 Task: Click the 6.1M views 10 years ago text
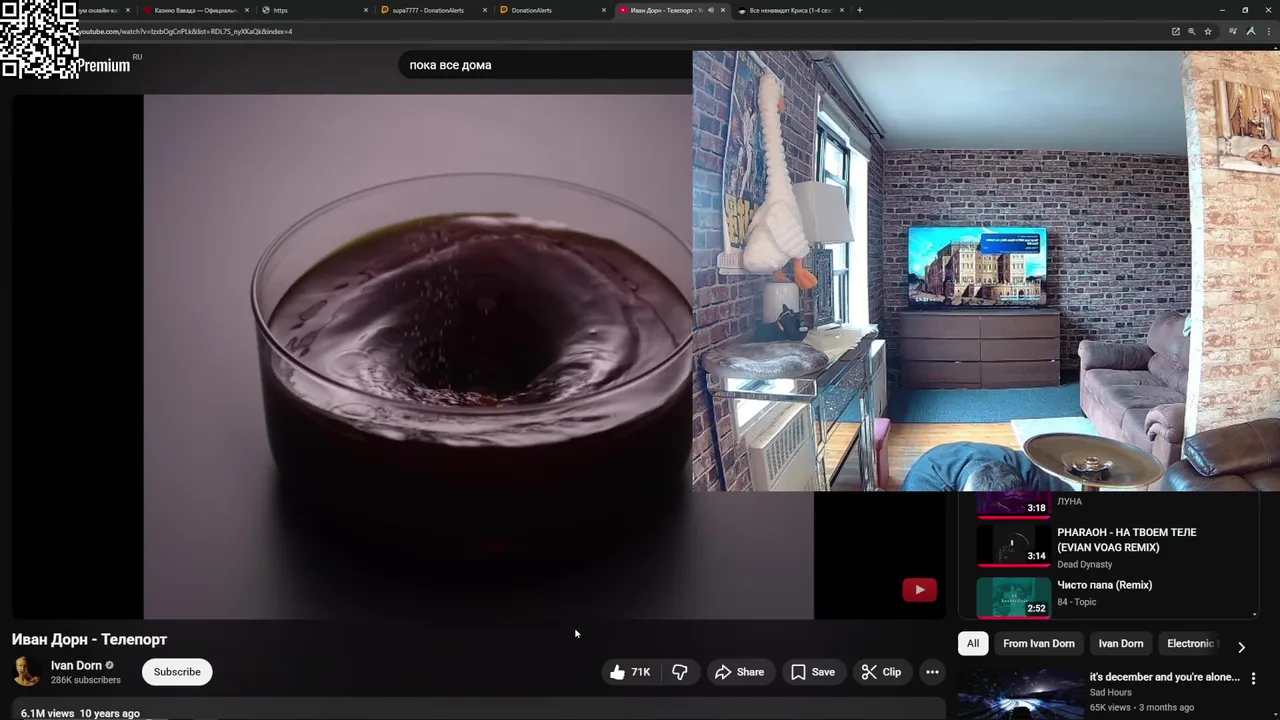coord(80,713)
